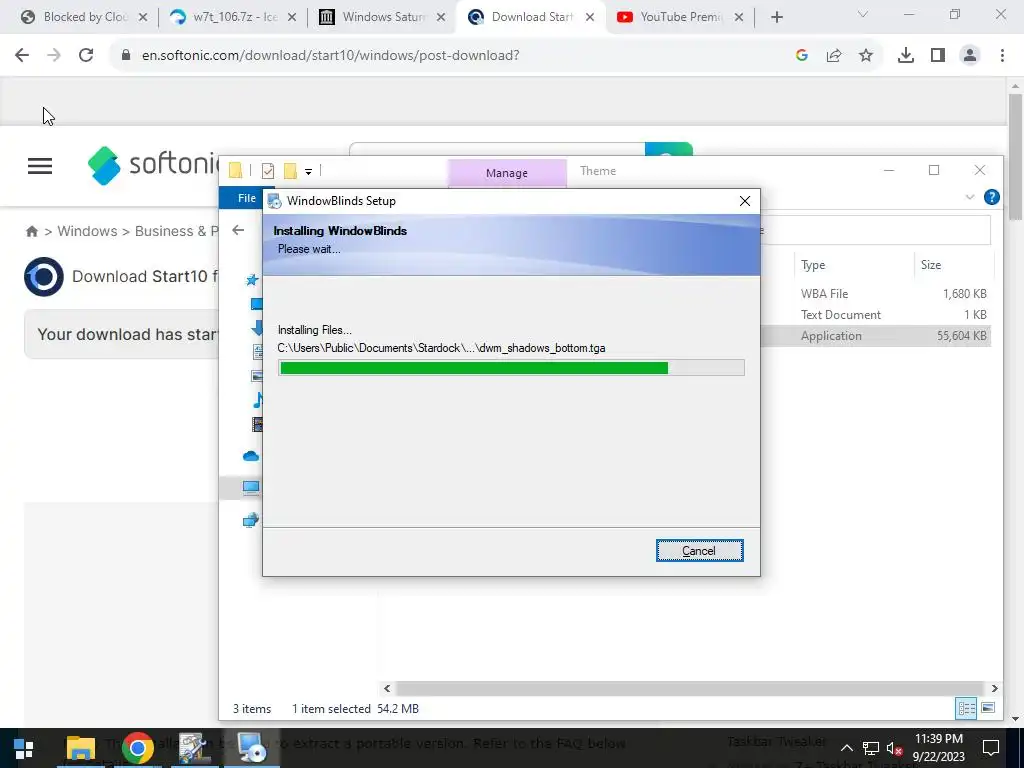Open the Quick Access toolbar dropdown arrow

click(x=308, y=171)
